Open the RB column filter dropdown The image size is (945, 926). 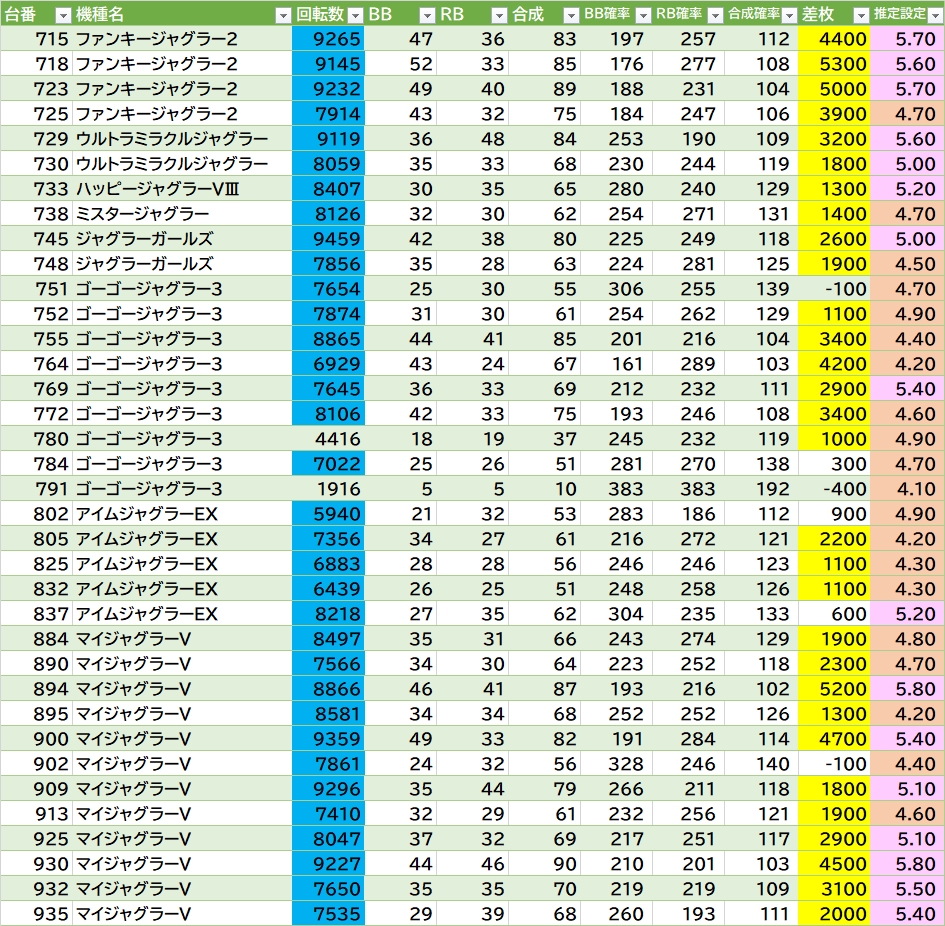(x=499, y=15)
